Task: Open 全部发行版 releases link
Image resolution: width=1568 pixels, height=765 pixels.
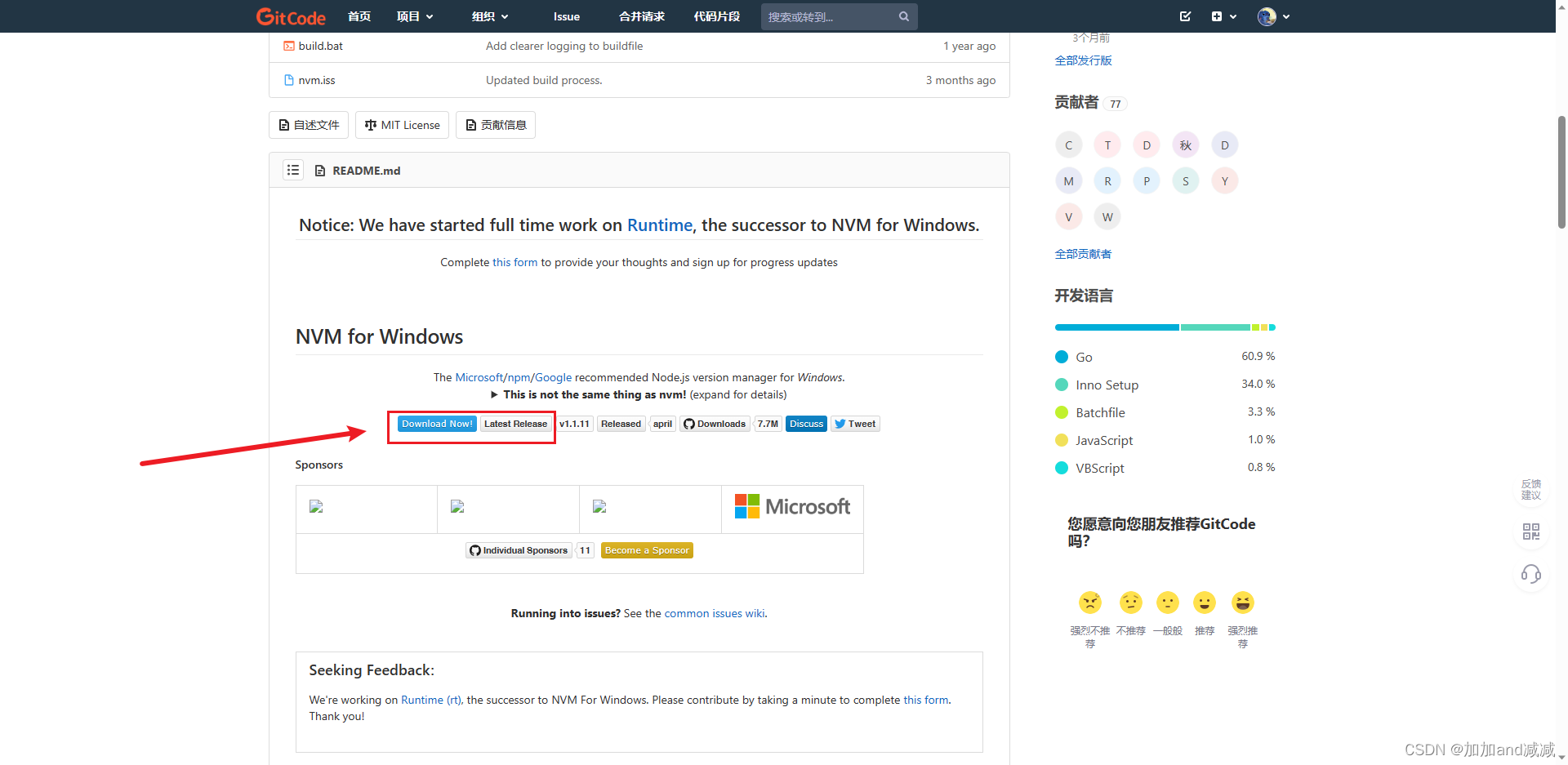Action: coord(1083,60)
